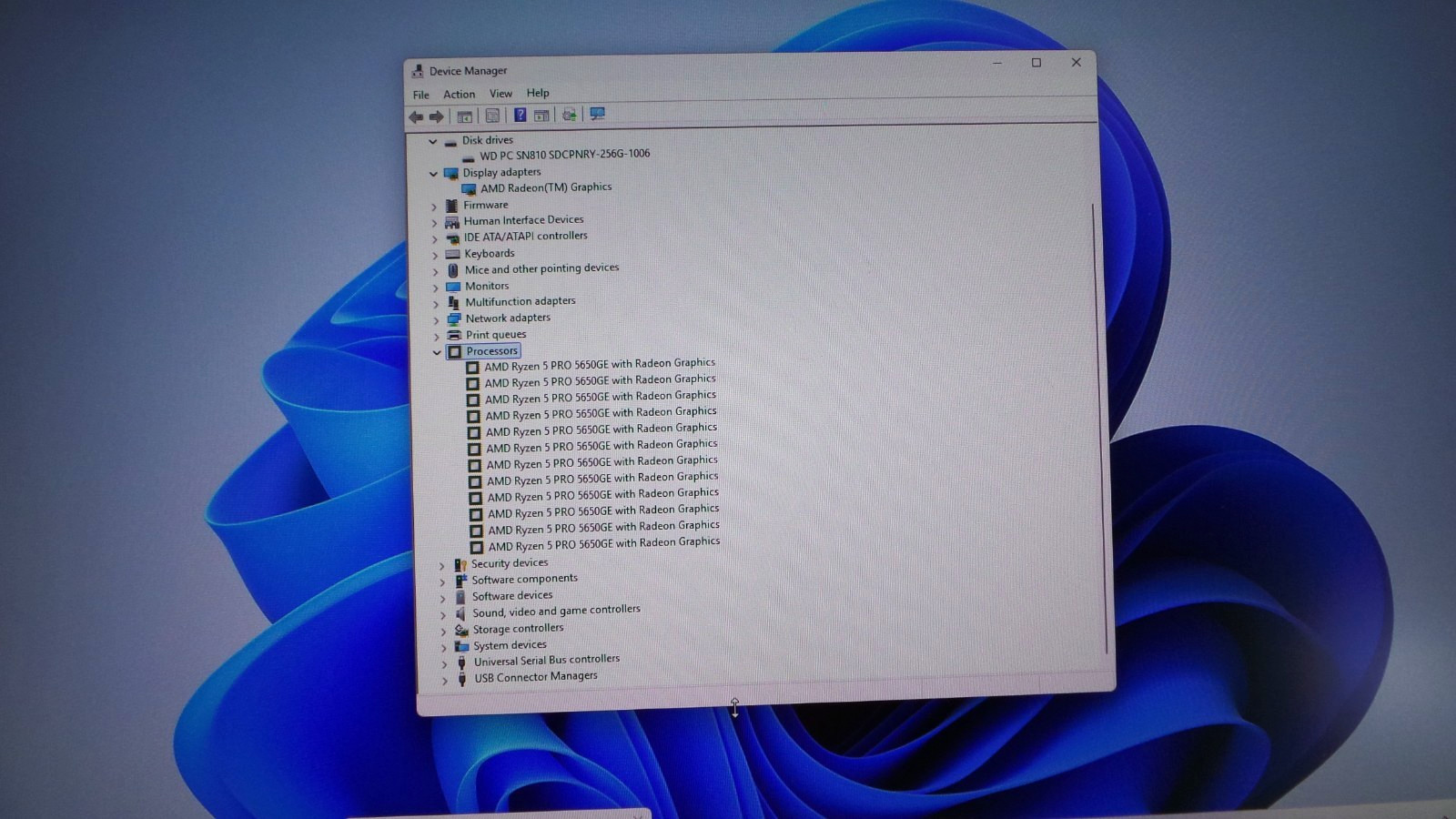Expand the Software devices node
This screenshot has height=819, width=1456.
(443, 599)
